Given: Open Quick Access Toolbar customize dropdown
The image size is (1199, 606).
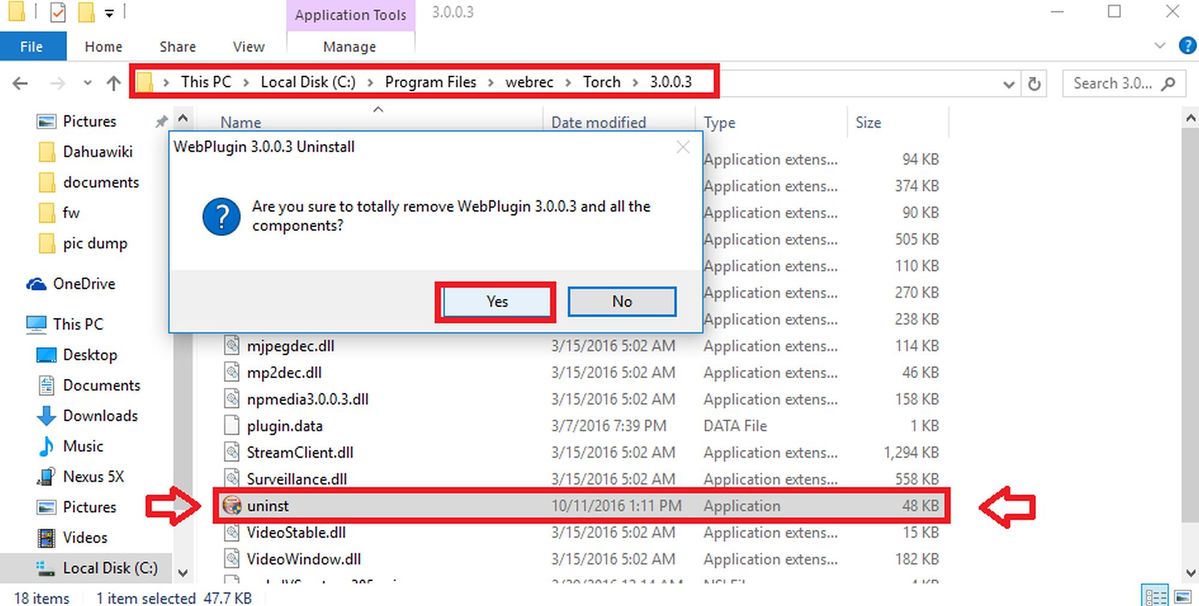Looking at the screenshot, I should tap(110, 13).
